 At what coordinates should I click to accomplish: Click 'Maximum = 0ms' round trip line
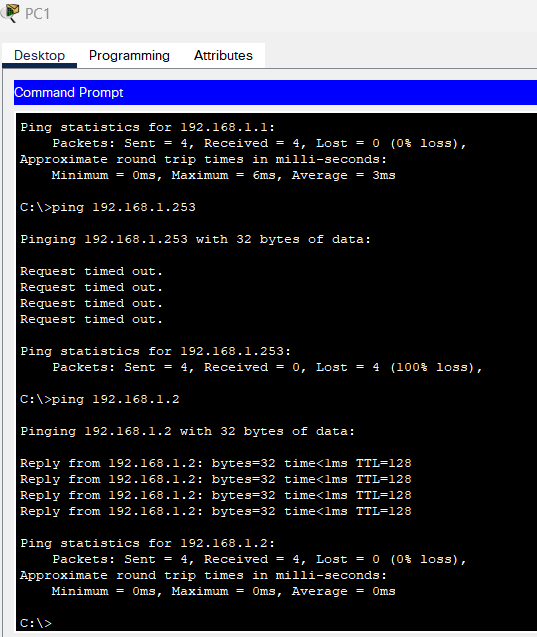[x=223, y=591]
